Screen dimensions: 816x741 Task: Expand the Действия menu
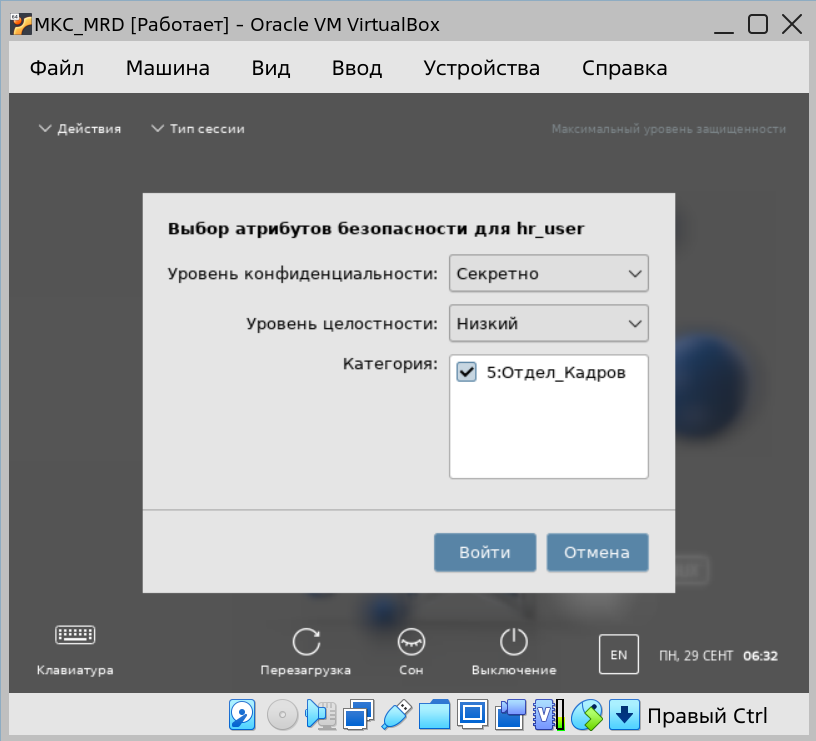click(x=80, y=129)
